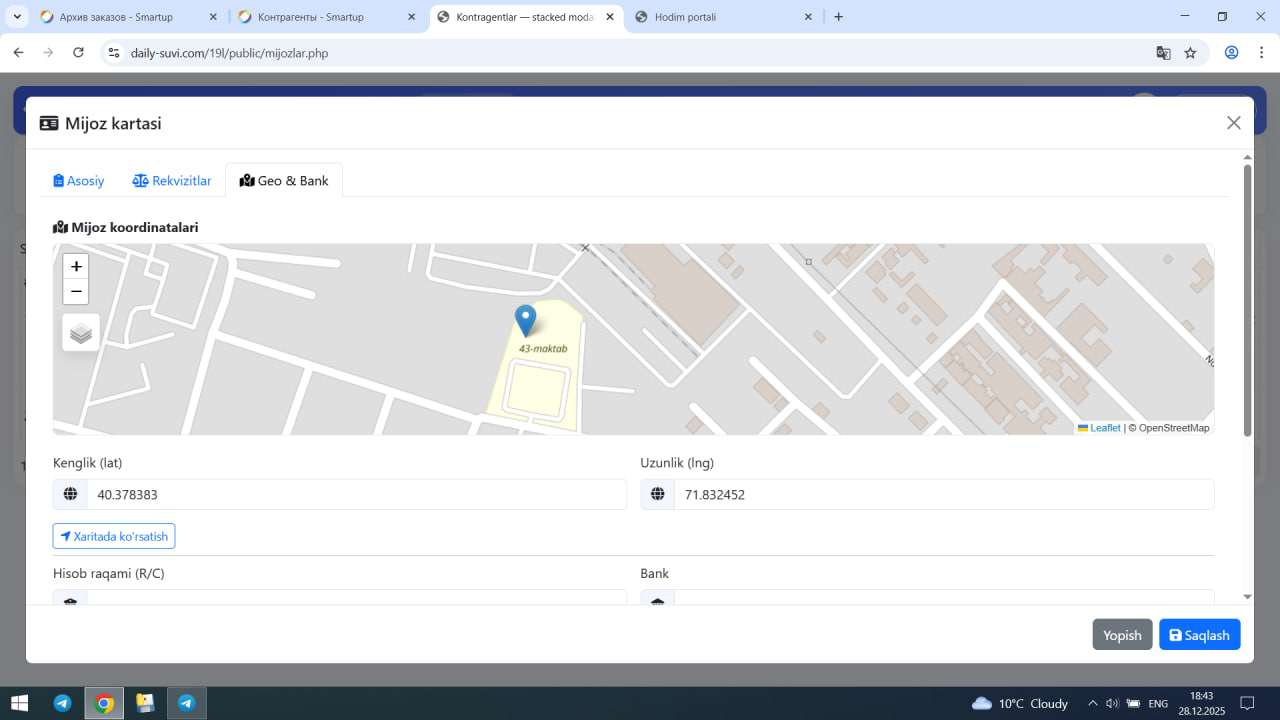Viewport: 1280px width, 720px height.
Task: Zoom in on the map
Action: [x=76, y=267]
